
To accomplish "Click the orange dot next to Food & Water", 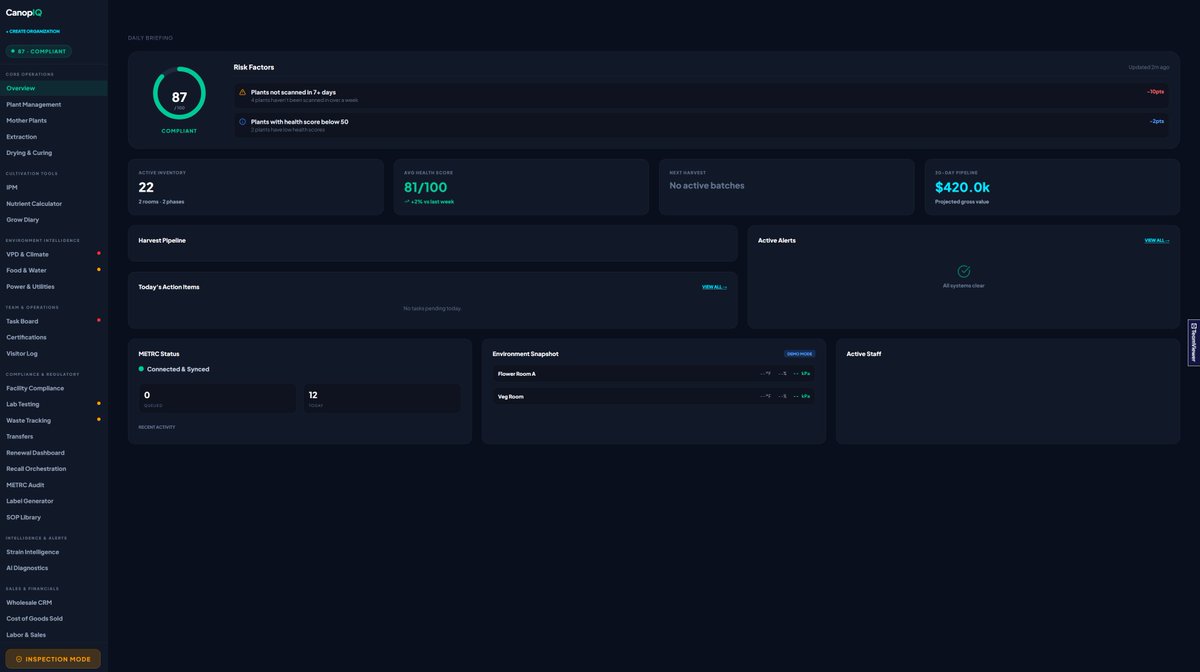I will point(98,269).
